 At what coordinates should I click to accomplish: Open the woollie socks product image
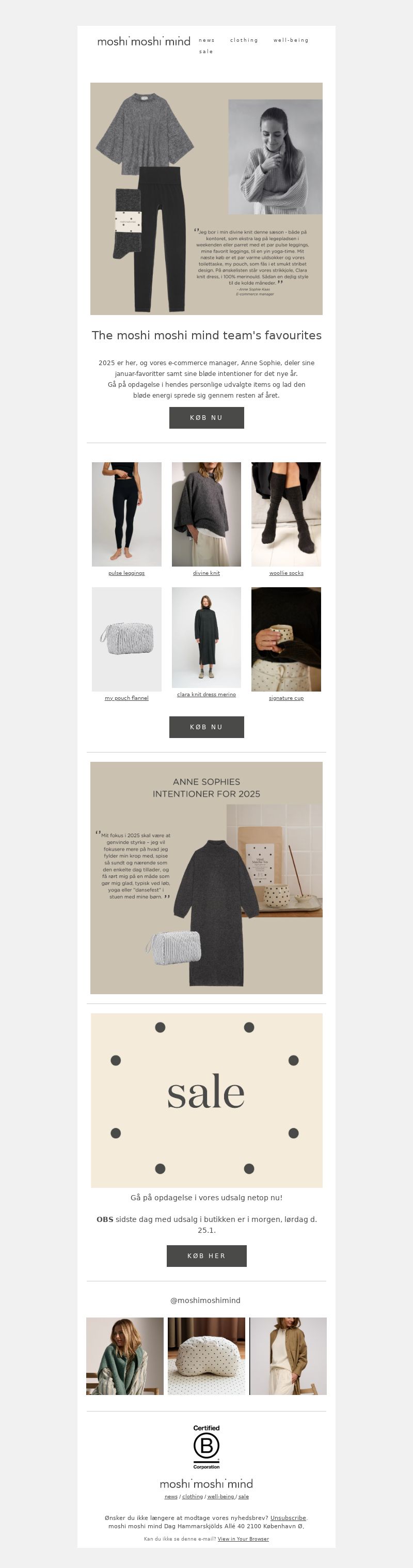pos(286,514)
